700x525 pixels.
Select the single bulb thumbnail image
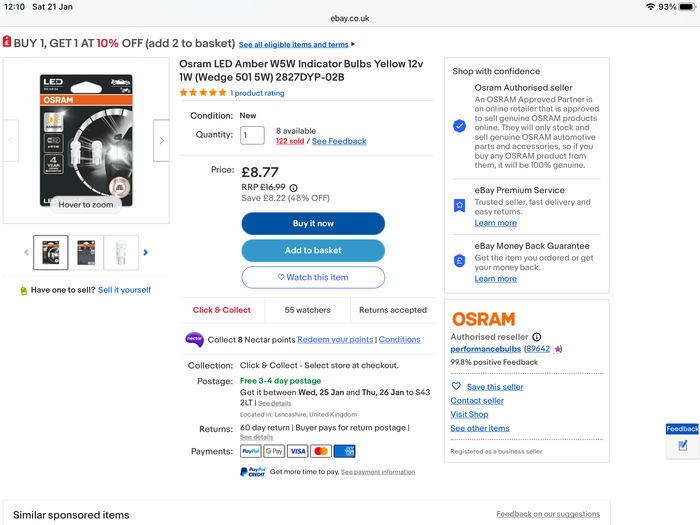coord(121,253)
